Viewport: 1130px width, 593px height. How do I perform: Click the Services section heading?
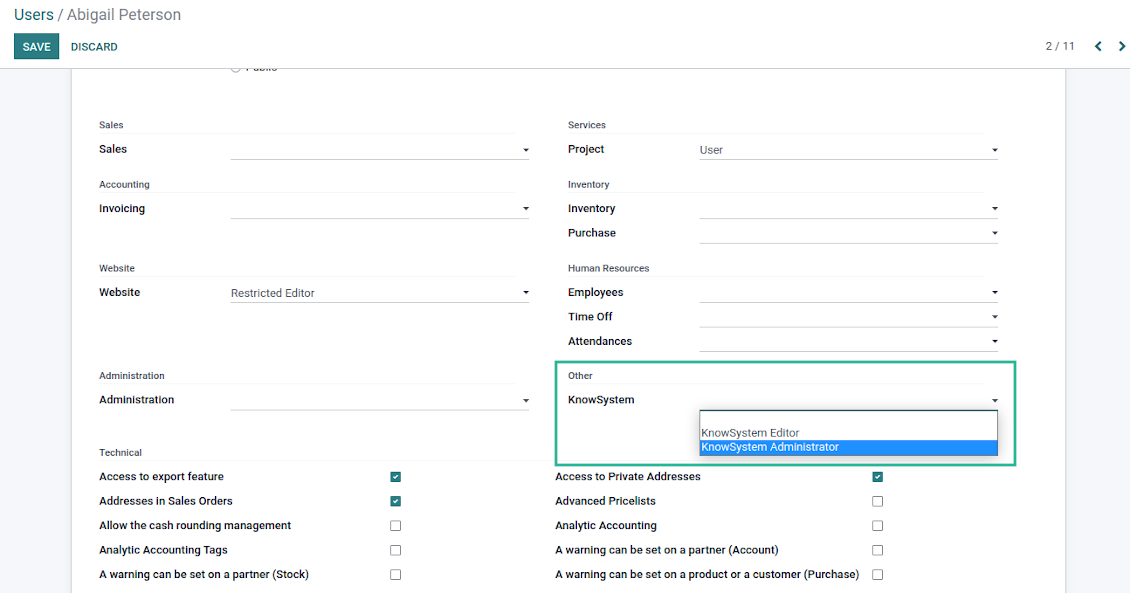[x=587, y=125]
